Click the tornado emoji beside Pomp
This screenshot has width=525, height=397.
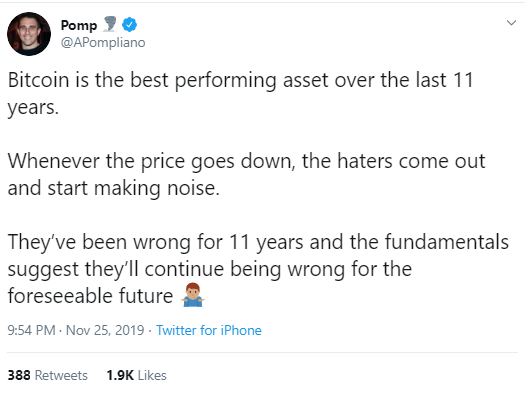(x=109, y=24)
